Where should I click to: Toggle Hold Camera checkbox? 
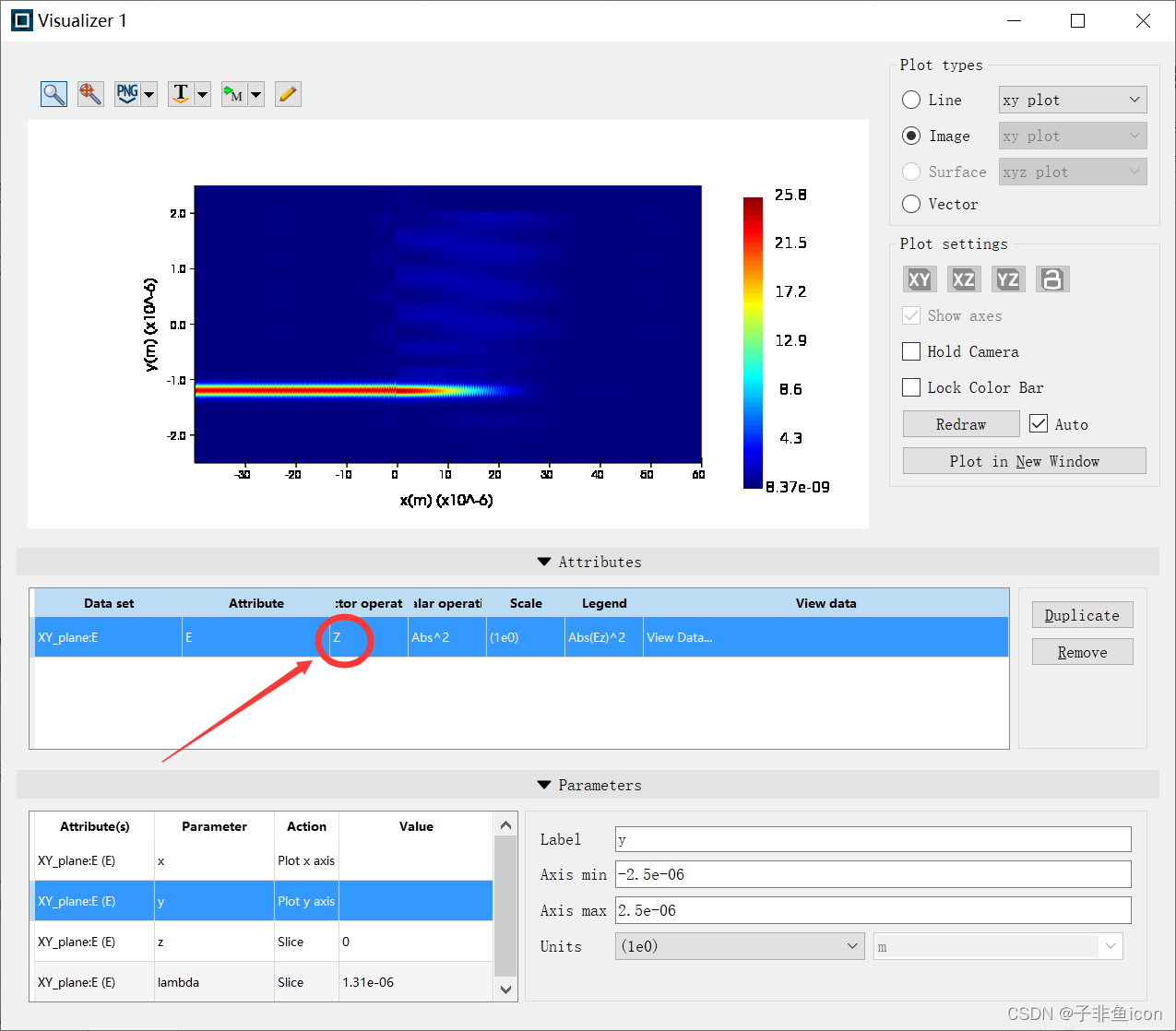911,351
